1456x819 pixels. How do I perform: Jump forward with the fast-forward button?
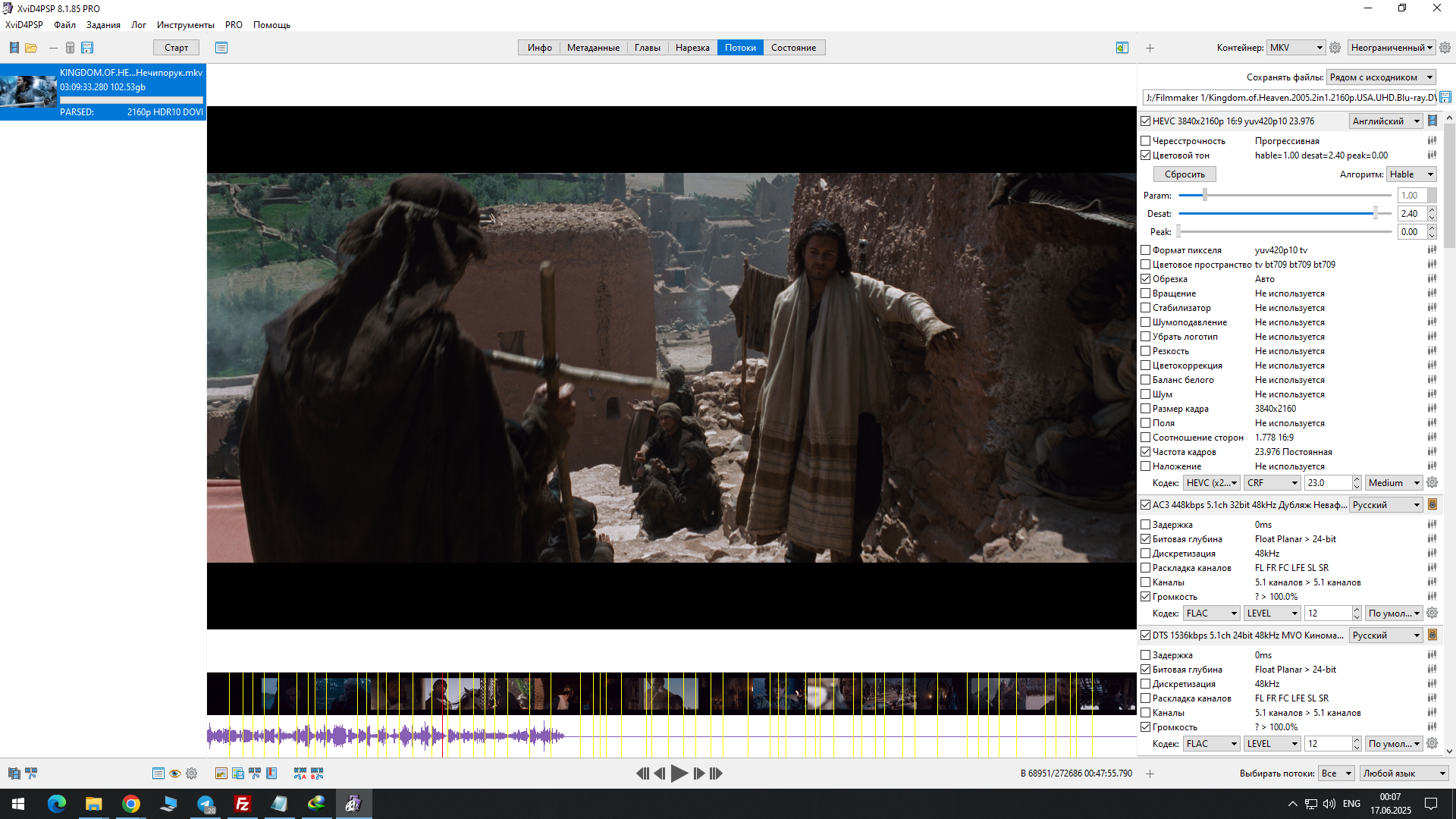tap(716, 773)
